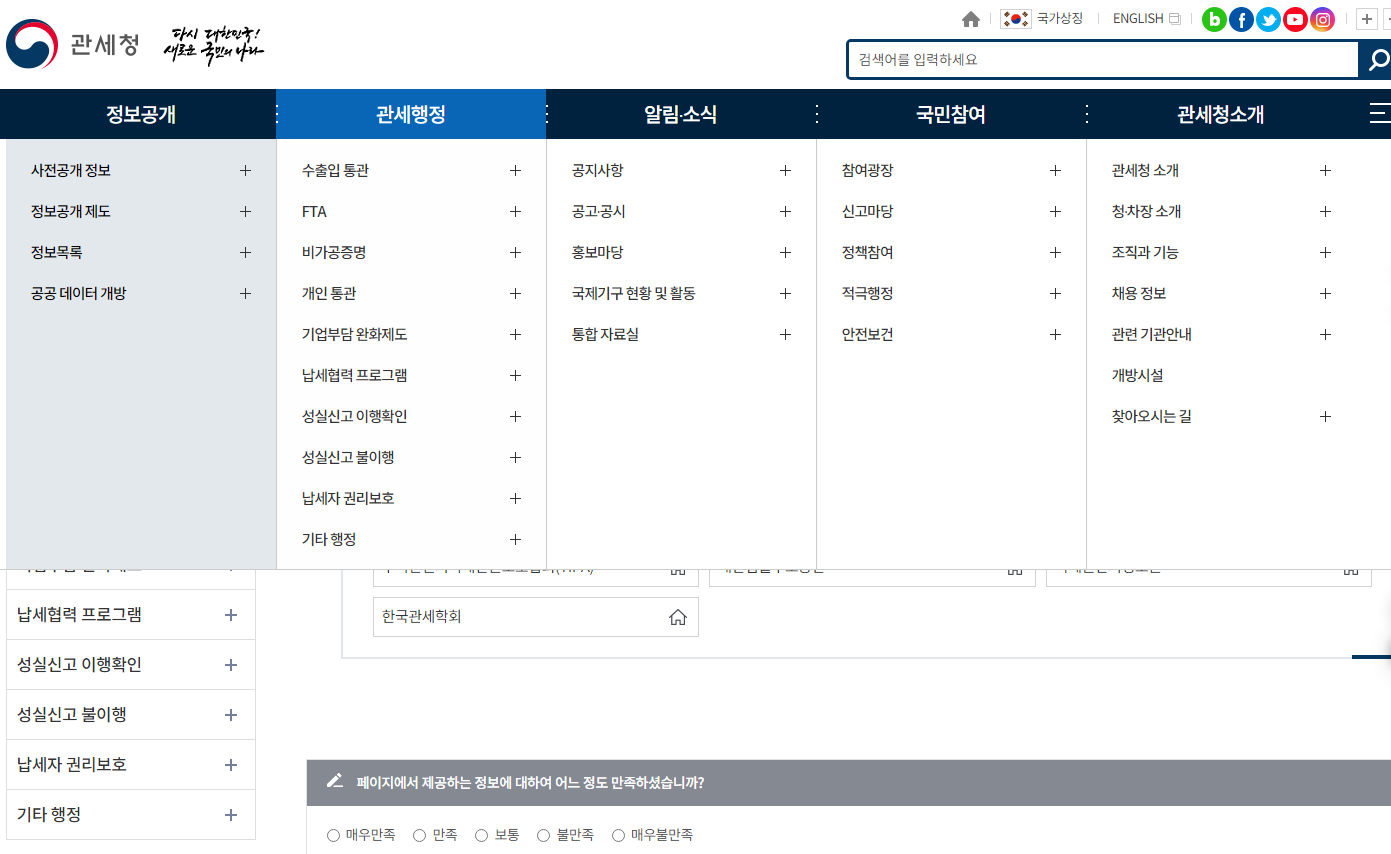Viewport: 1391px width, 854px height.
Task: Open the 관세청소개 menu tab
Action: [x=1221, y=113]
